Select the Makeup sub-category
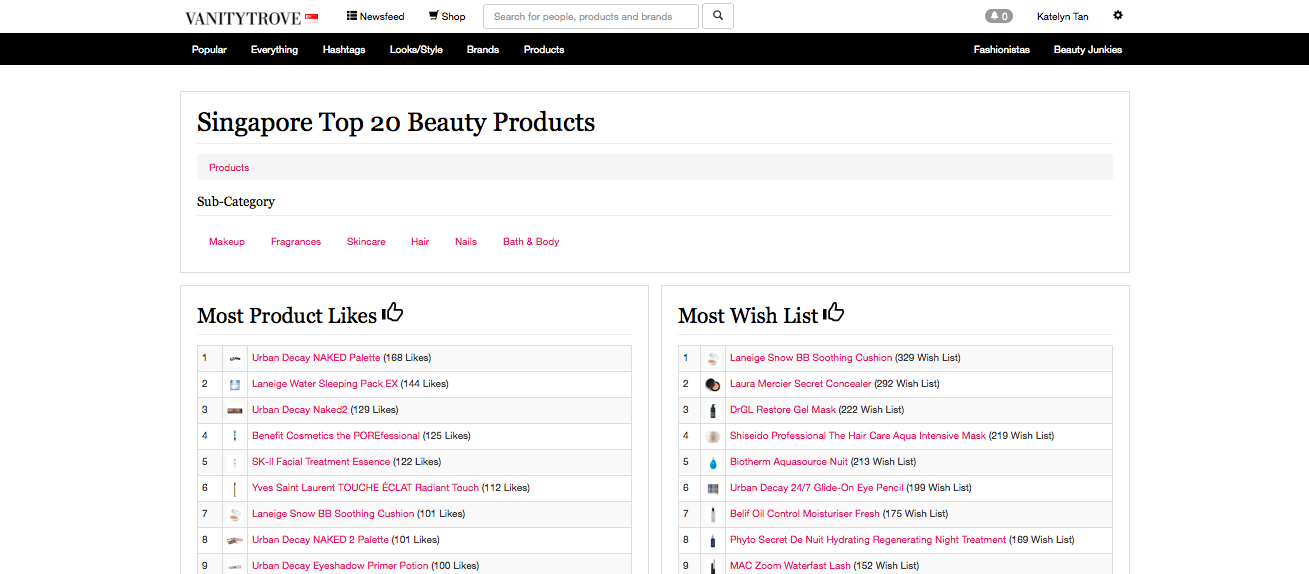 pyautogui.click(x=227, y=241)
